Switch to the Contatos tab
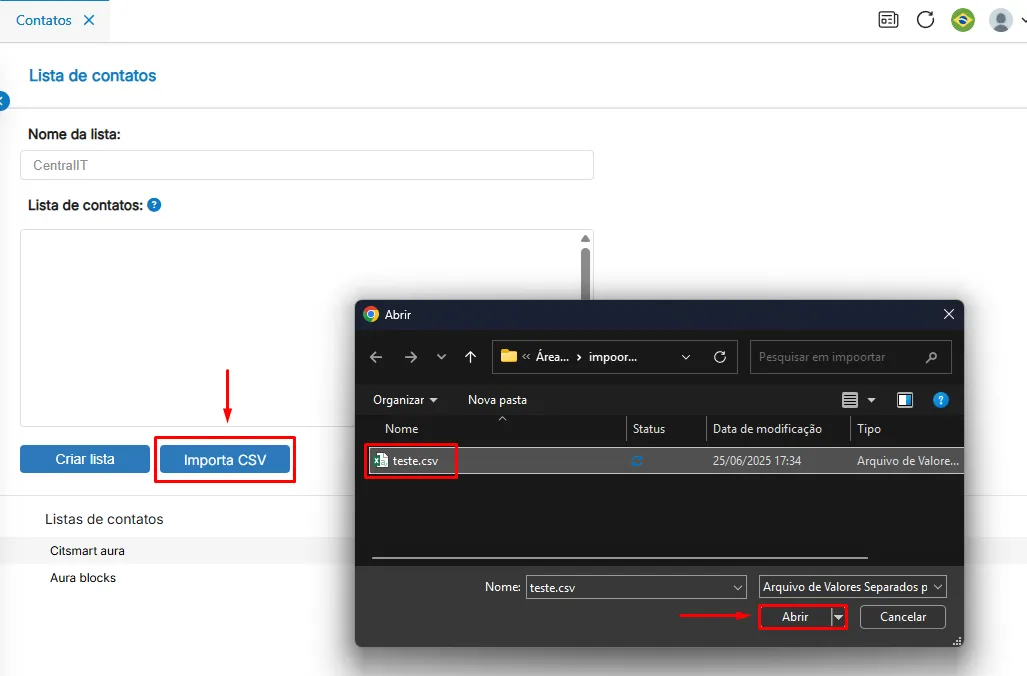Viewport: 1027px width, 676px height. coord(43,20)
